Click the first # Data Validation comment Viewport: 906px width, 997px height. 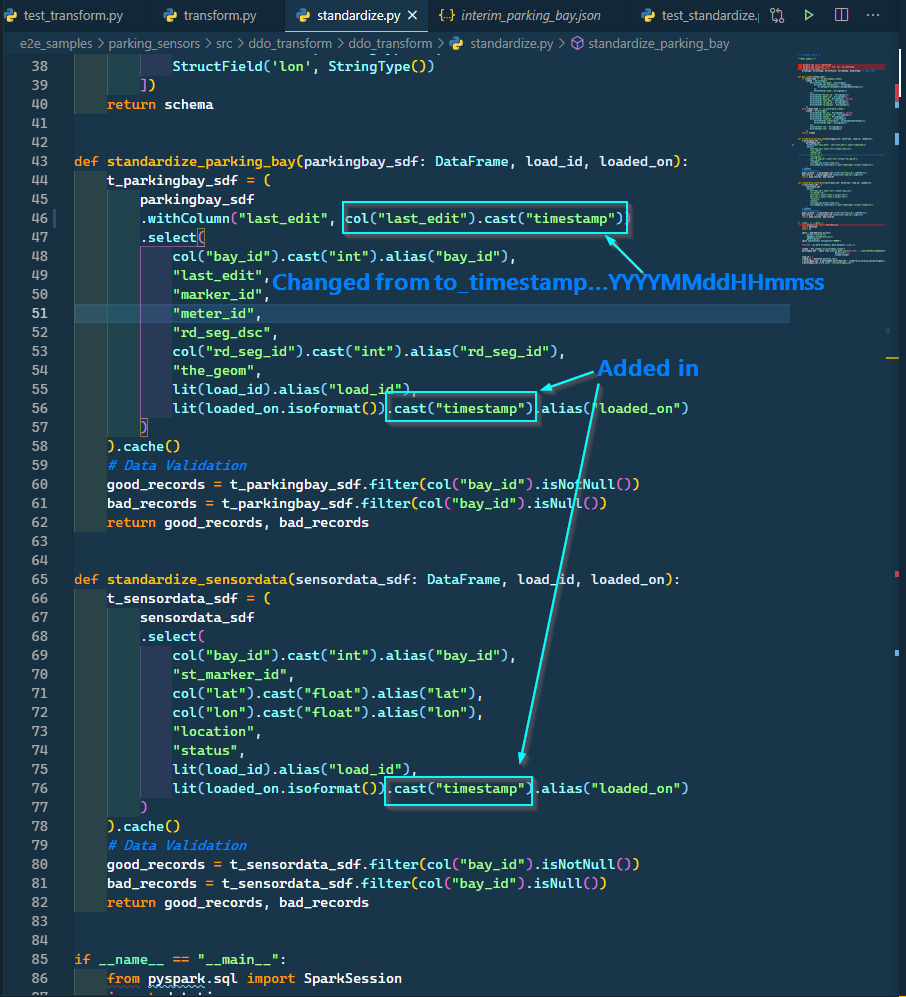(x=177, y=465)
